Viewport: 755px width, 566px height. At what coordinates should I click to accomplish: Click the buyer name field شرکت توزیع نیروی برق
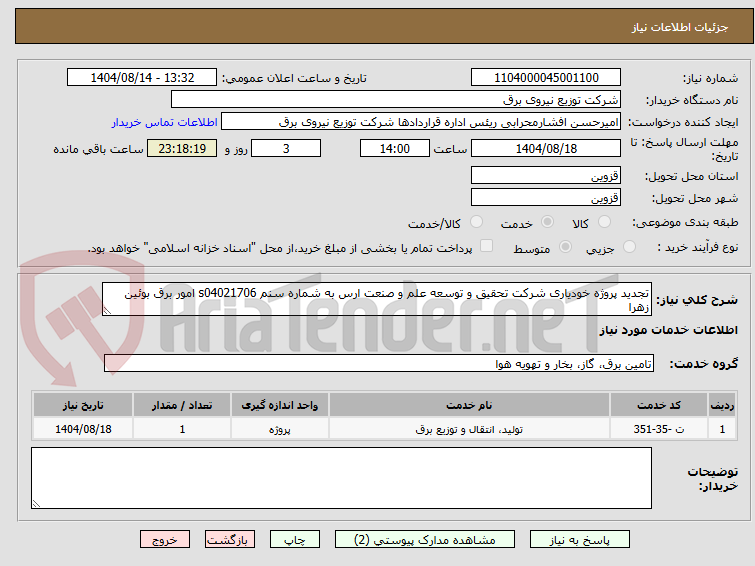396,100
